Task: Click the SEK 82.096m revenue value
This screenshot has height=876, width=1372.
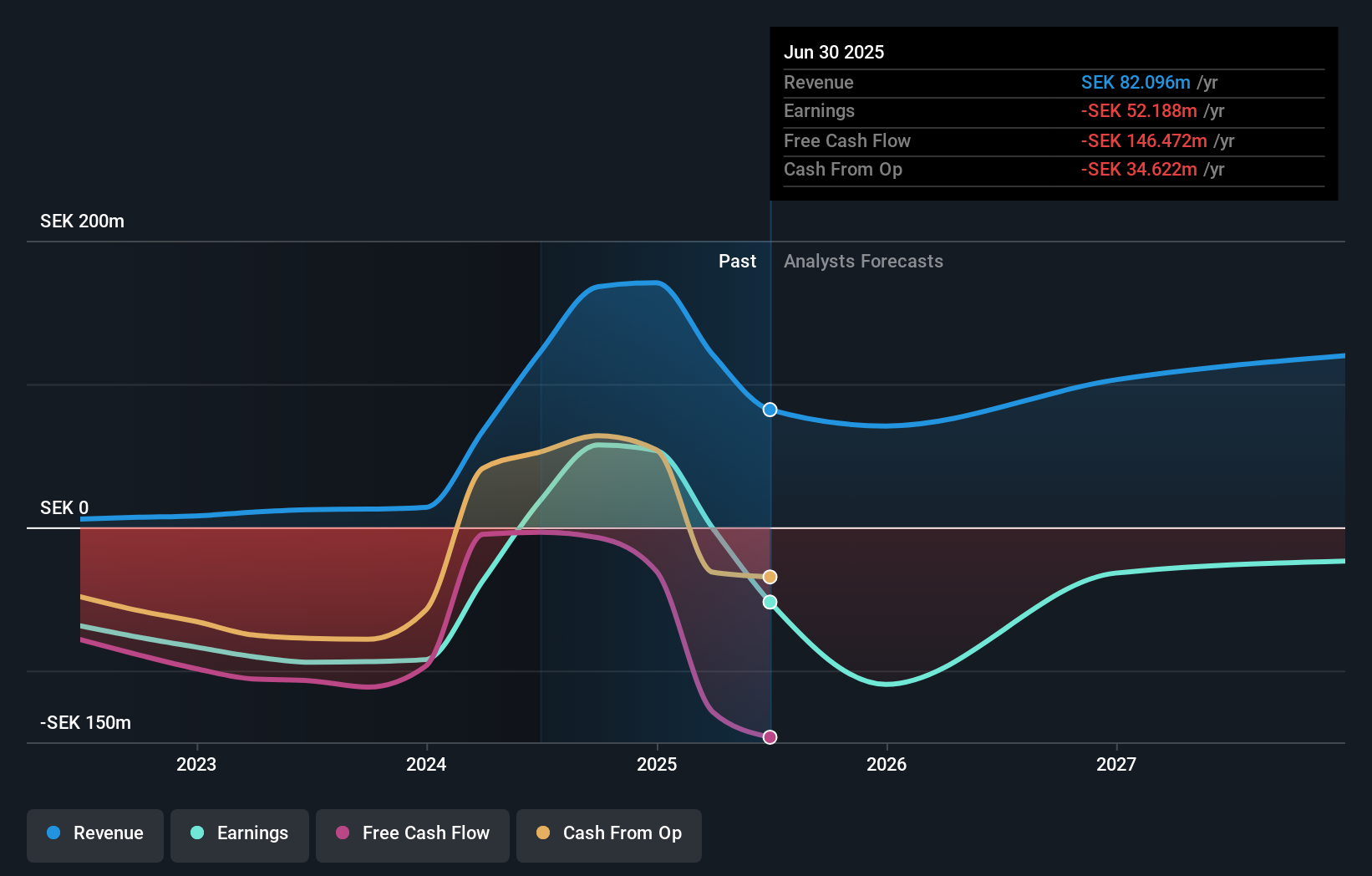Action: point(1136,83)
